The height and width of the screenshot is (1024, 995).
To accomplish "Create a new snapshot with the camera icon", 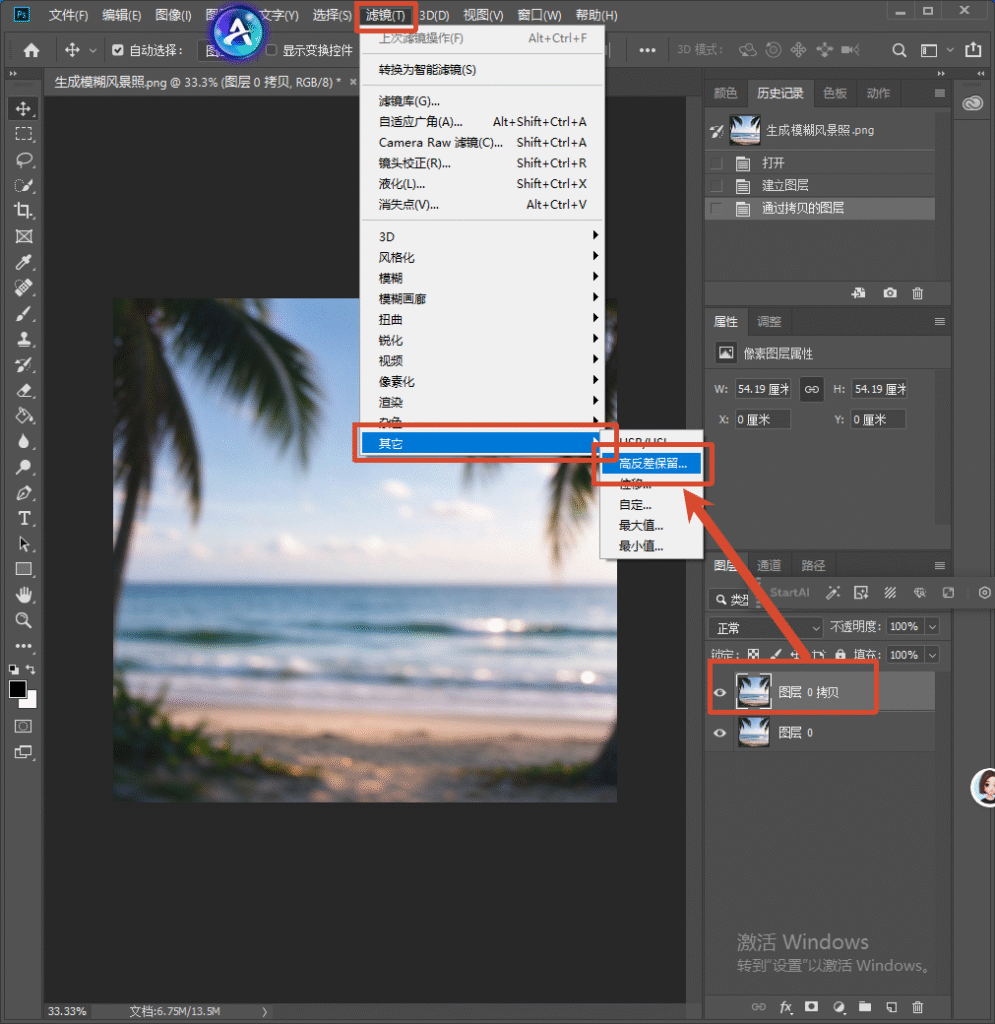I will 890,293.
